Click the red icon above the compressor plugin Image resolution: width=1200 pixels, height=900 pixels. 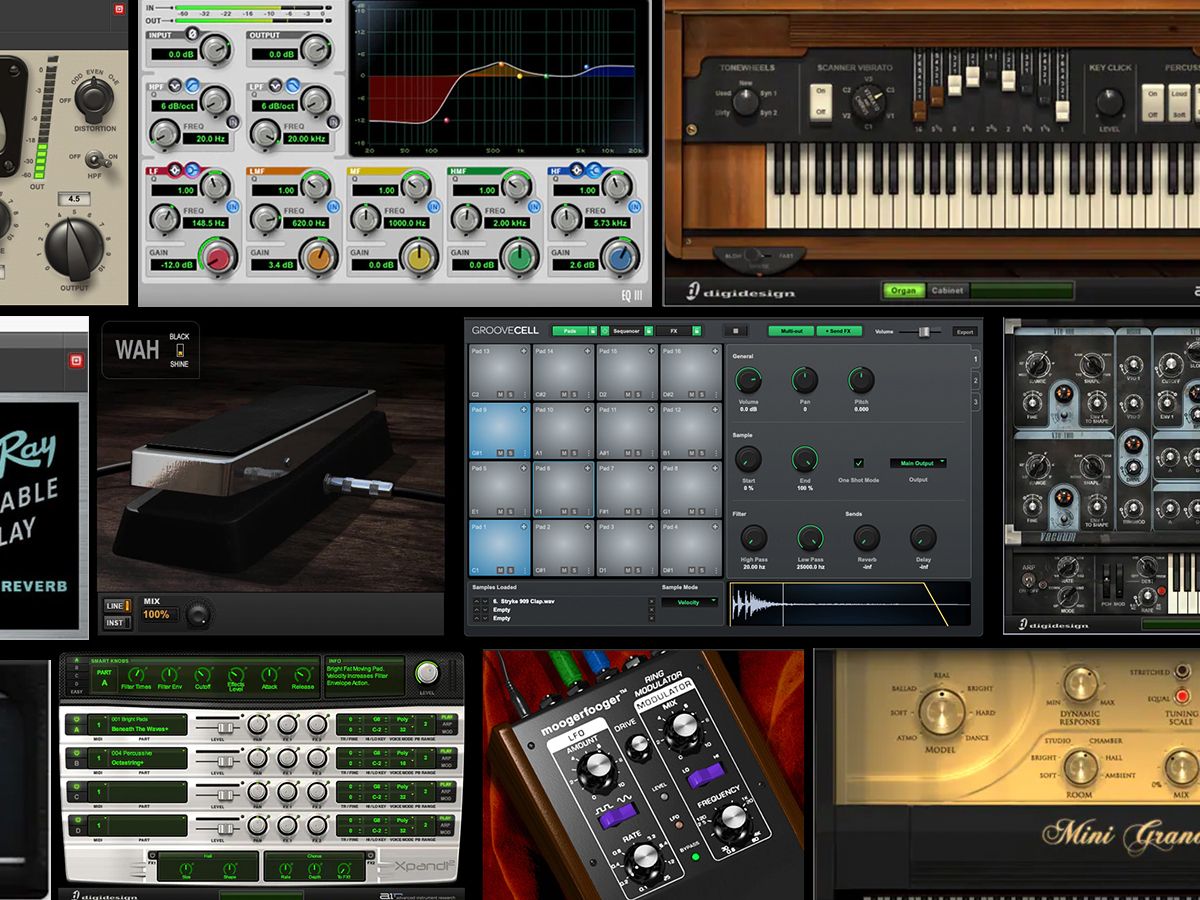coord(119,10)
